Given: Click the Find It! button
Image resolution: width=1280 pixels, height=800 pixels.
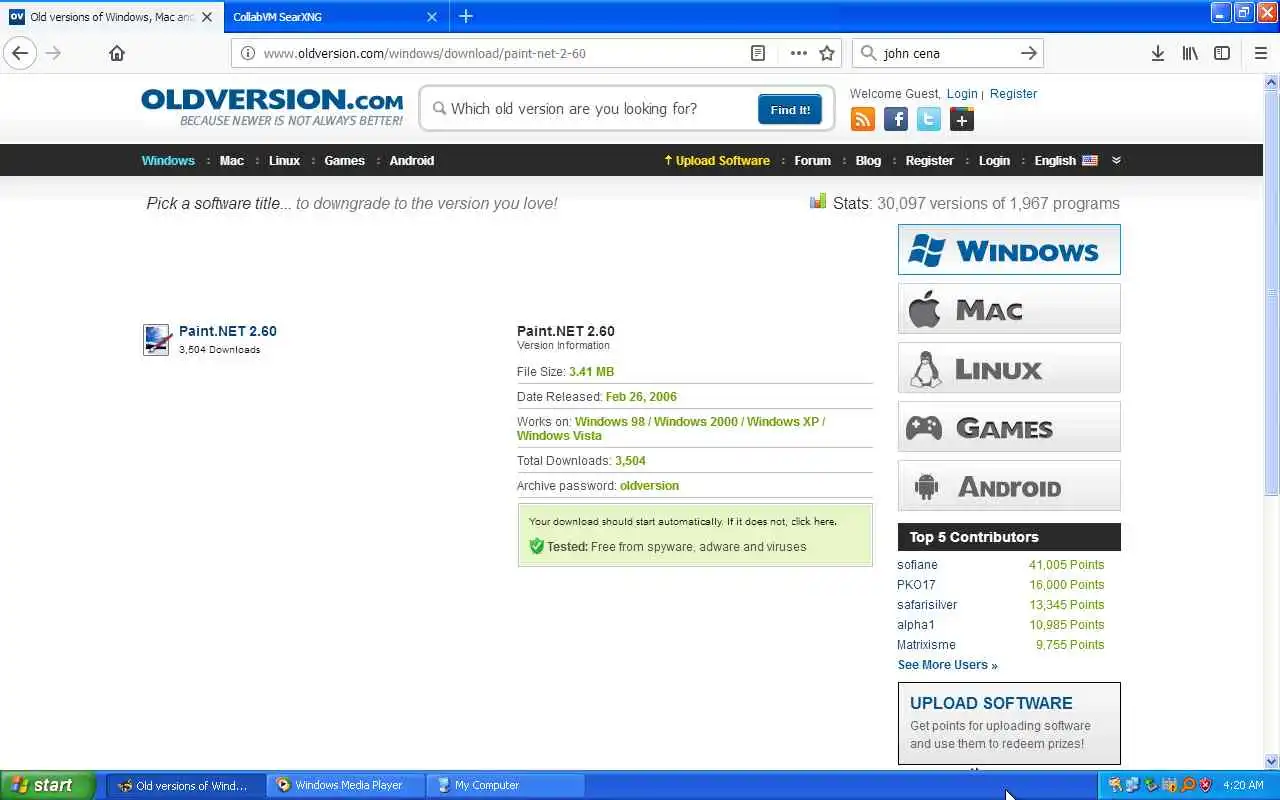Looking at the screenshot, I should [790, 110].
